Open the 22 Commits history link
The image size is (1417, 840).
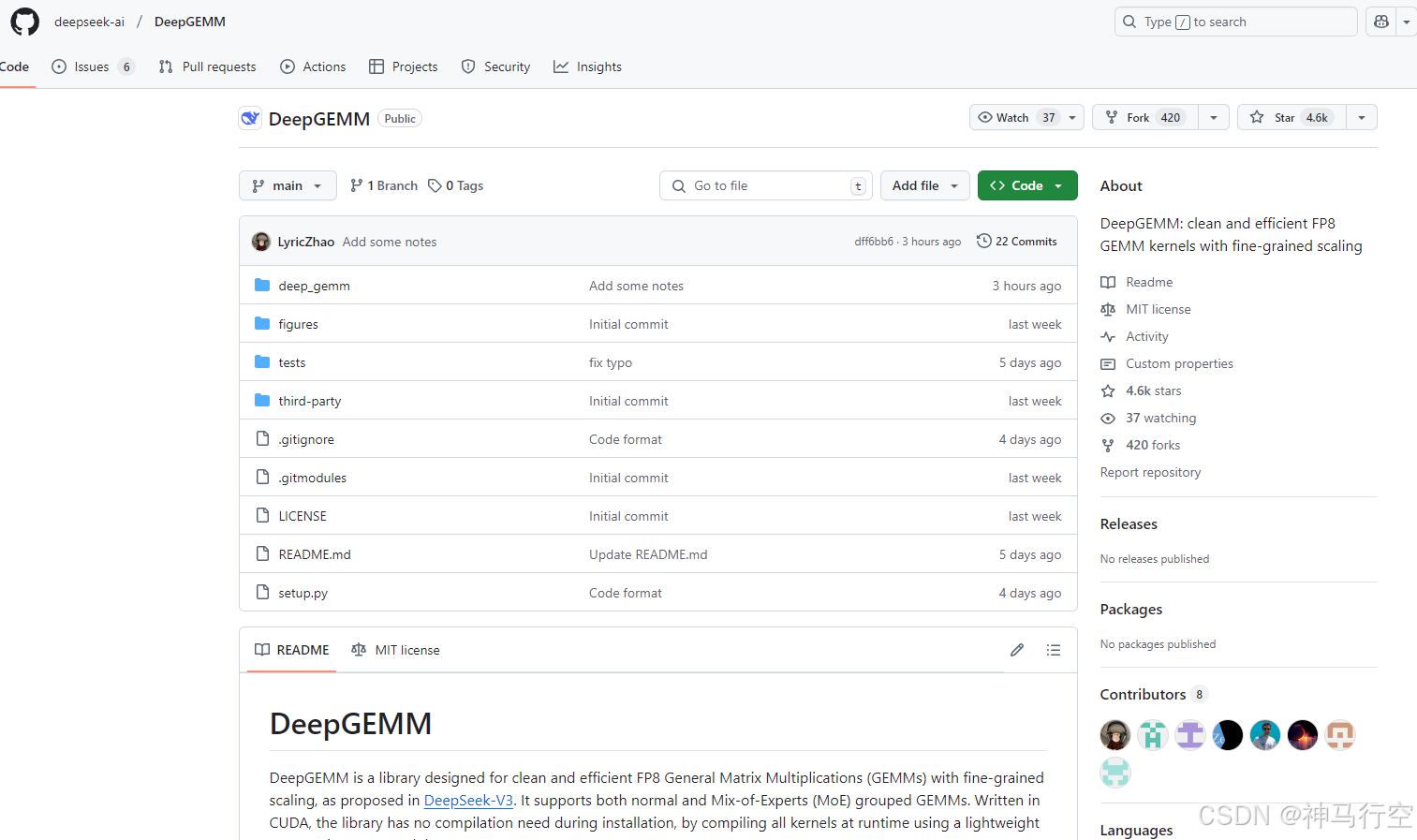1017,242
